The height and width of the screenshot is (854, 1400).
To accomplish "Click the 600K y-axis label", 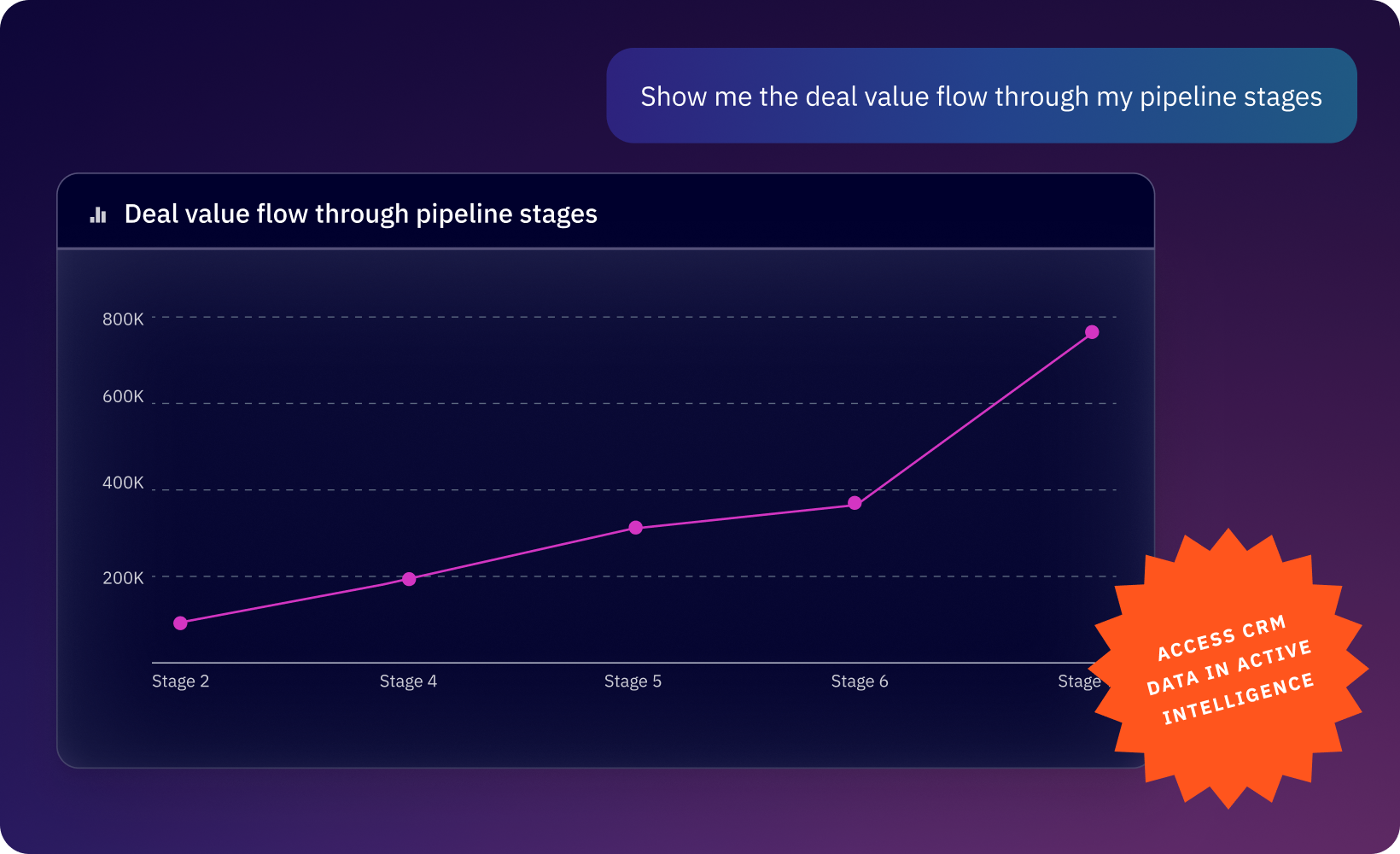I will coord(123,396).
